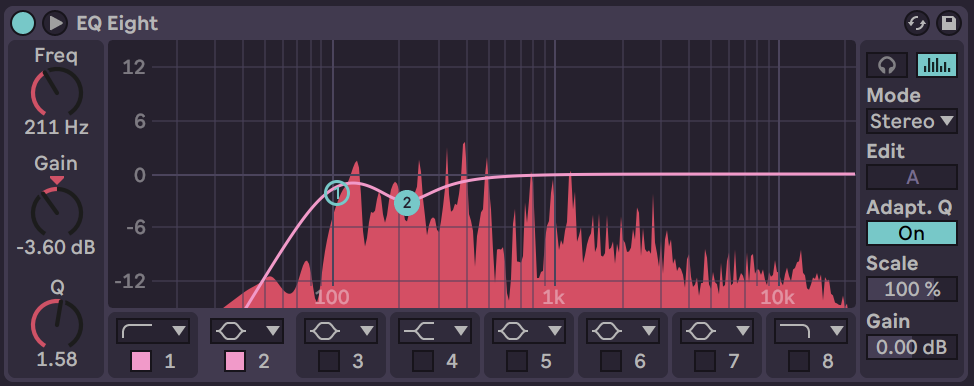Toggle the spectrum analyzer display button
This screenshot has width=974, height=386.
point(937,65)
